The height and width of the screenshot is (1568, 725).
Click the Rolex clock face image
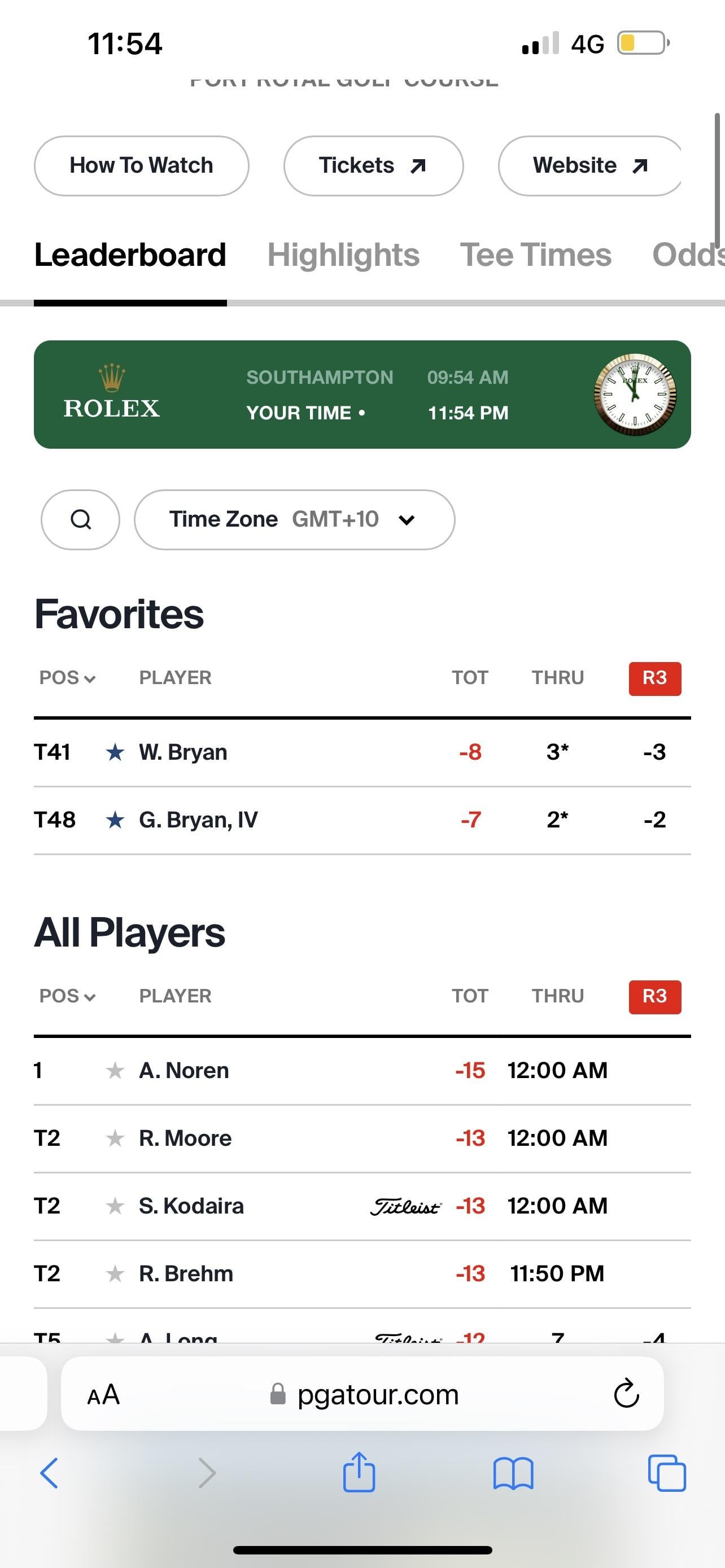(x=635, y=395)
